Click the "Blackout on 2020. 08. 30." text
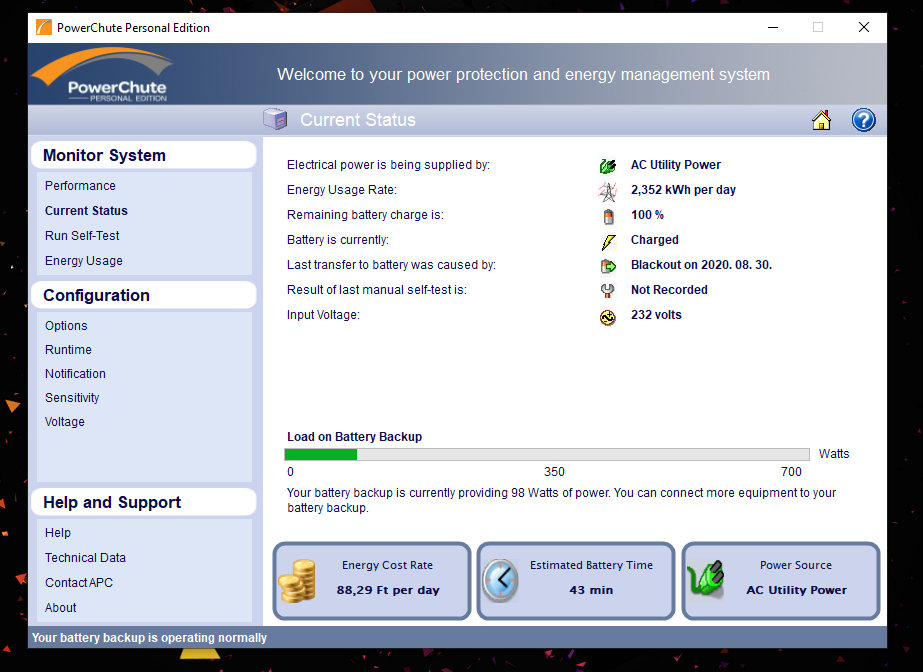The image size is (923, 672). 701,265
